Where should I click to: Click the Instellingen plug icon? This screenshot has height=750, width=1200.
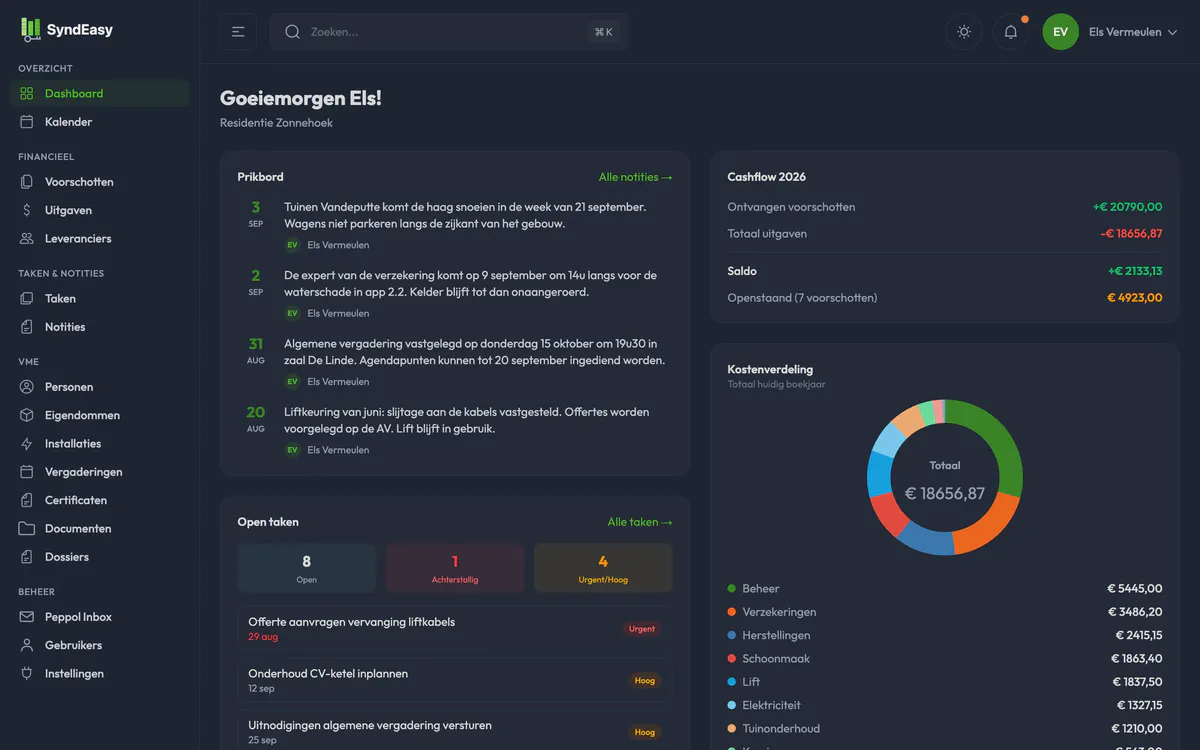[27, 674]
